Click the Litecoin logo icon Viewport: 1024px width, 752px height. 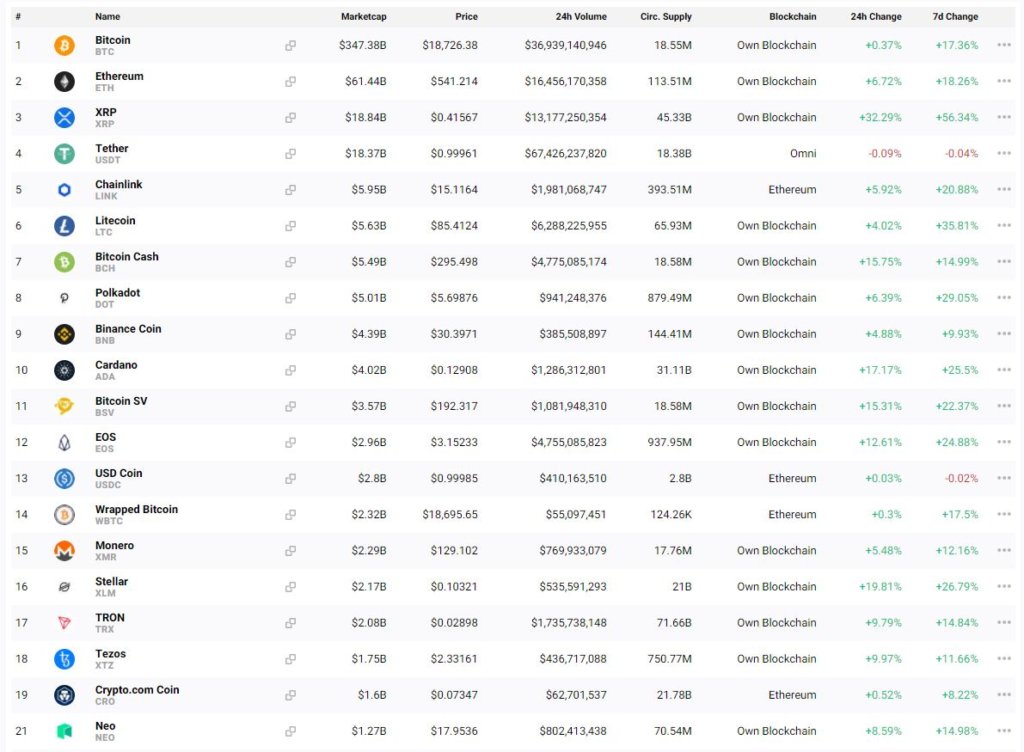[64, 226]
